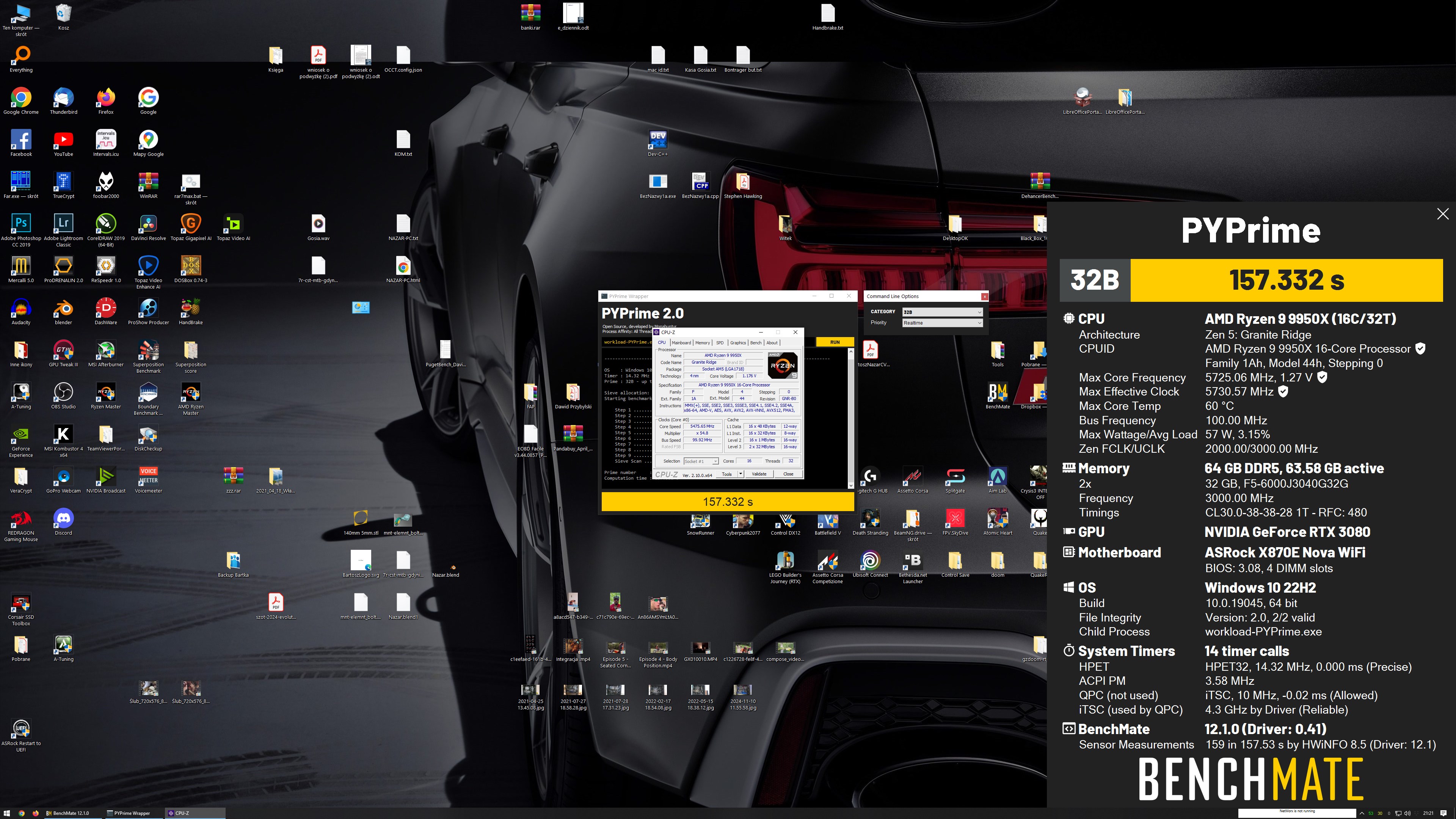Switch to the Memory tab in CPU-Z
Viewport: 1456px width, 819px height.
(x=703, y=342)
